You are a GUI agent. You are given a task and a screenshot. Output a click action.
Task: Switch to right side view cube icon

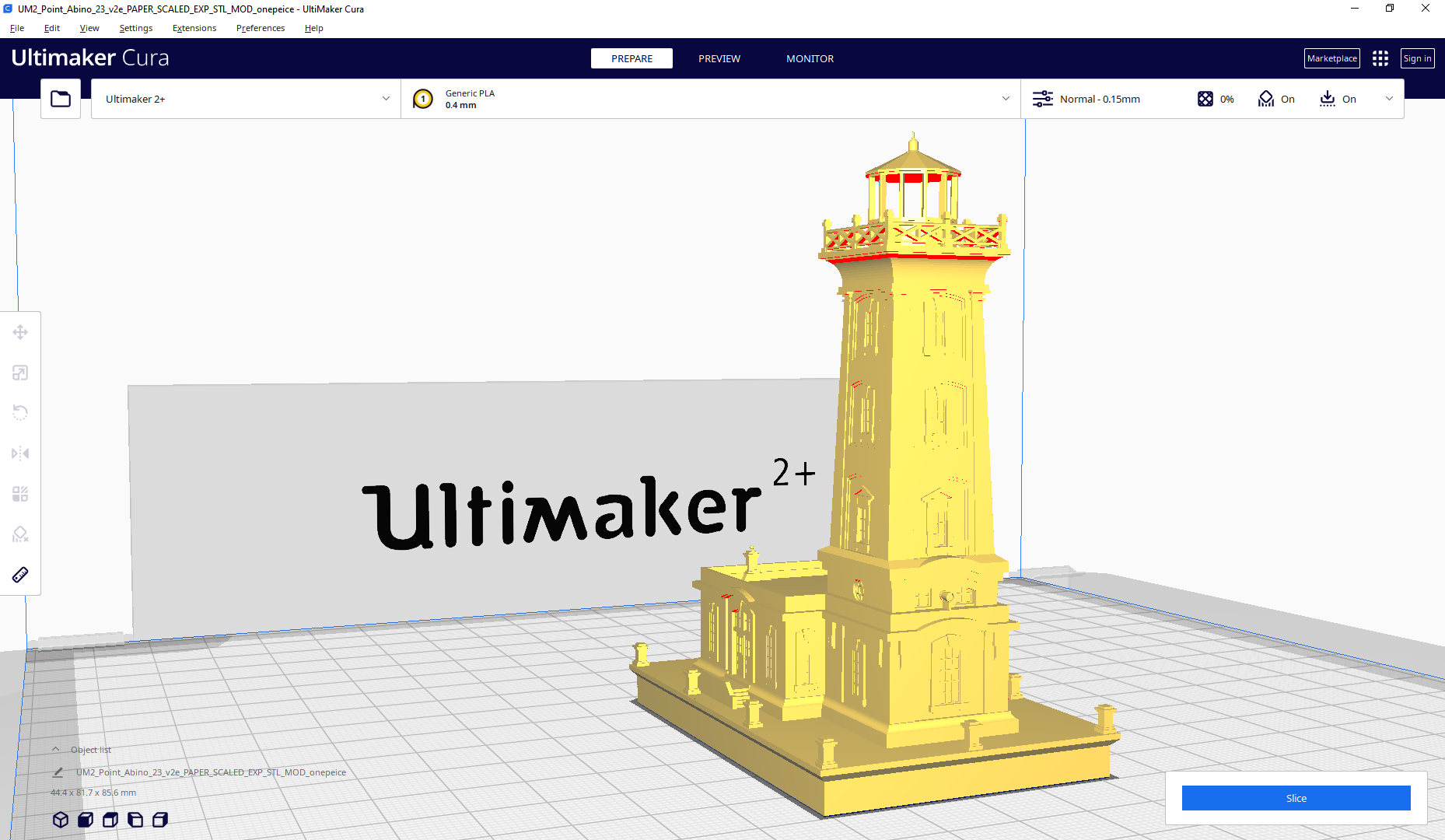point(160,820)
